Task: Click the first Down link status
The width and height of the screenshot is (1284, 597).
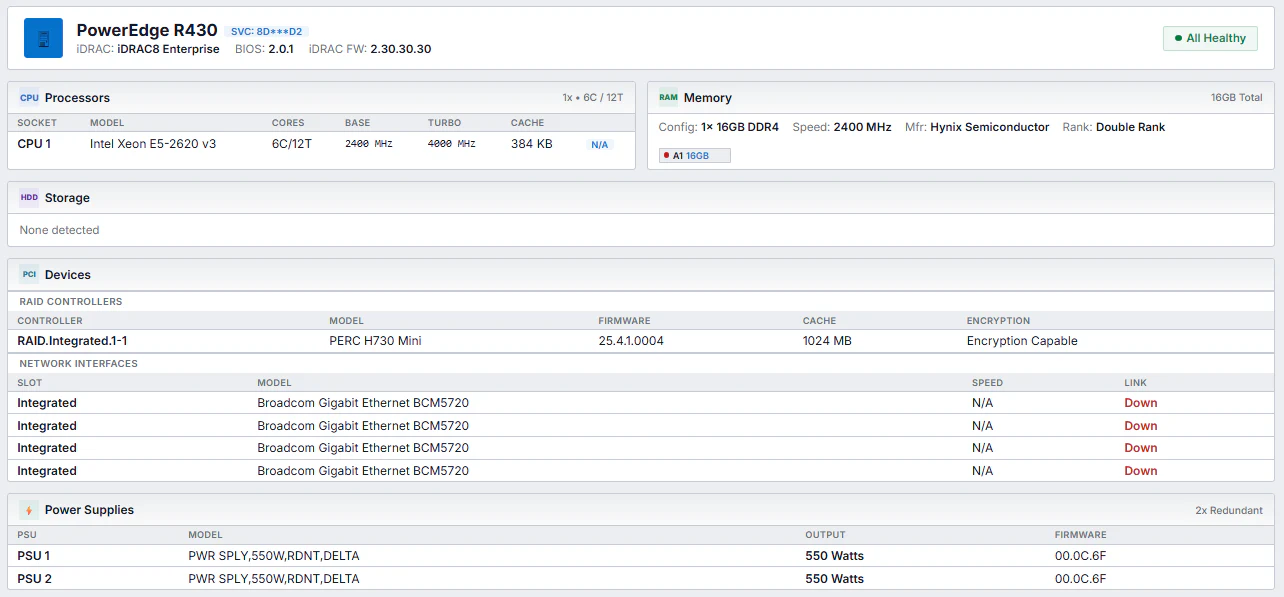Action: coord(1140,403)
